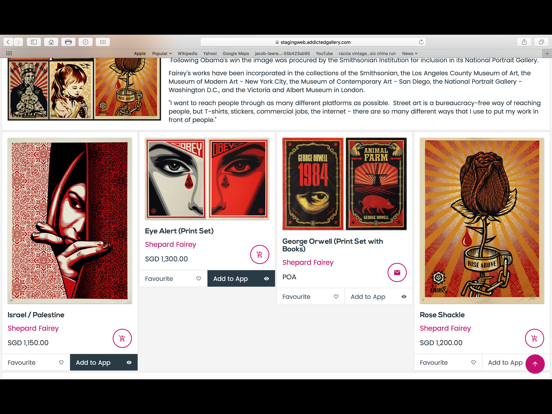
Task: Favourite the George Orwell print set
Action: (310, 296)
